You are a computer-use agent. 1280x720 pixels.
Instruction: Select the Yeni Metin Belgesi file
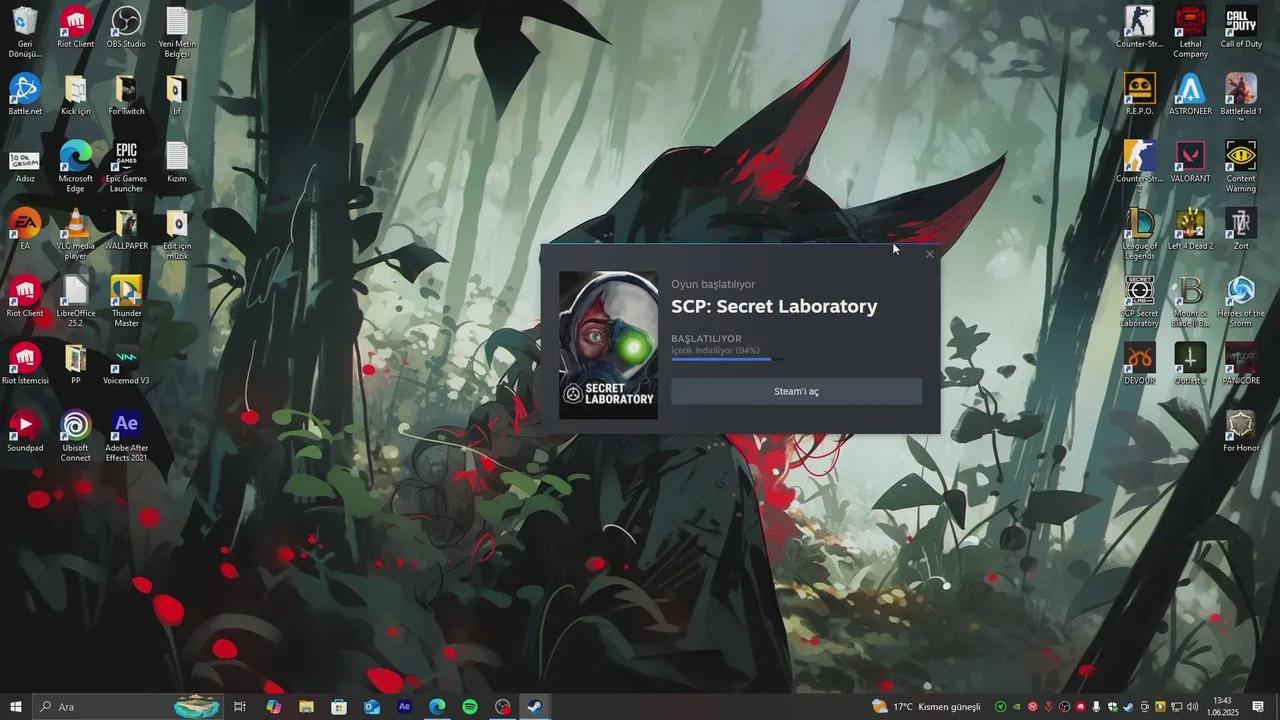177,32
